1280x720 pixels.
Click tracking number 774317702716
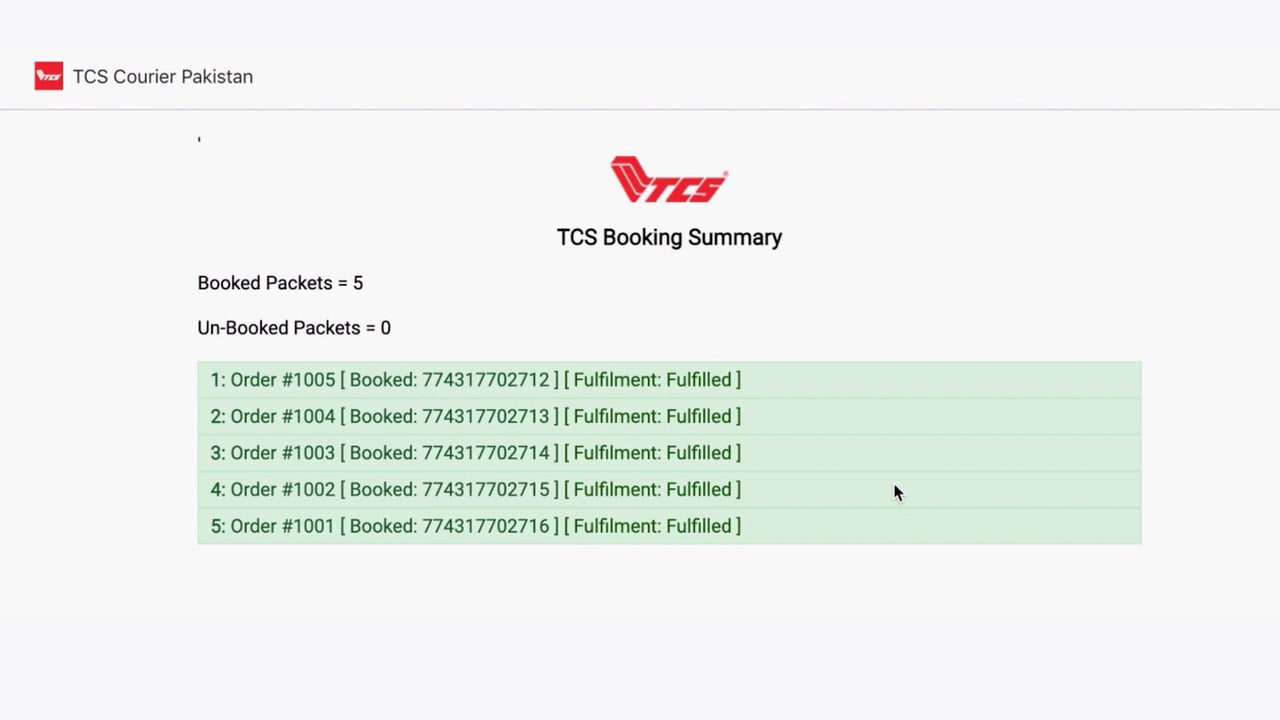point(486,526)
